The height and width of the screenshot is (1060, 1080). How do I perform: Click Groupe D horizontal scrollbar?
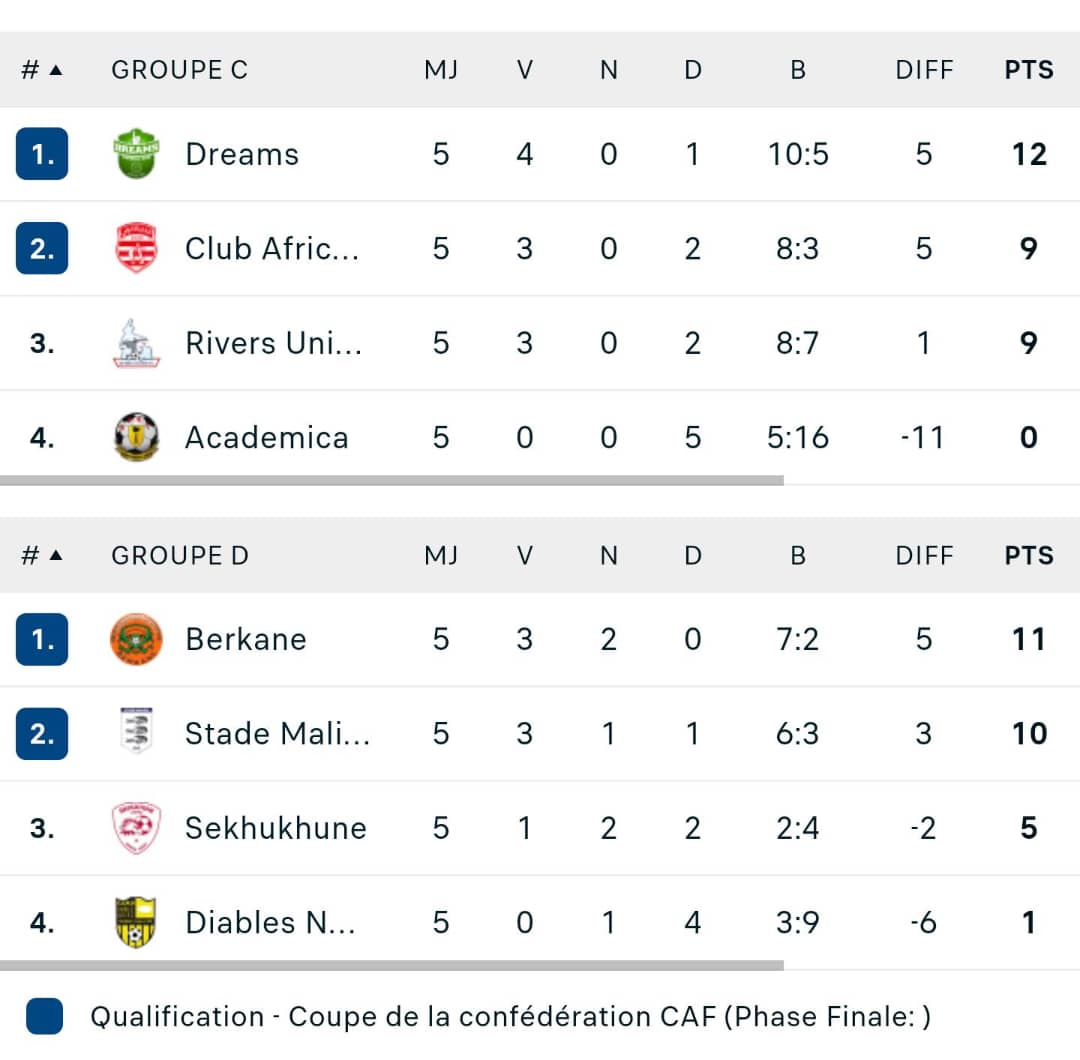point(392,965)
